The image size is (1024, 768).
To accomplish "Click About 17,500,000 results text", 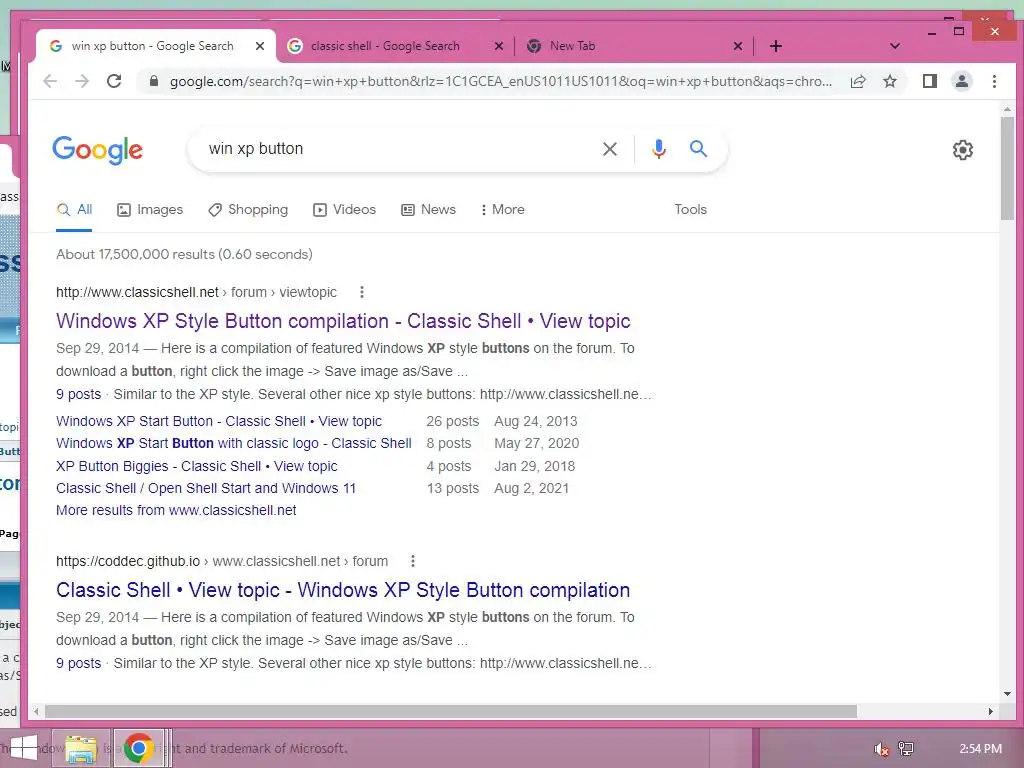I will click(x=184, y=255).
